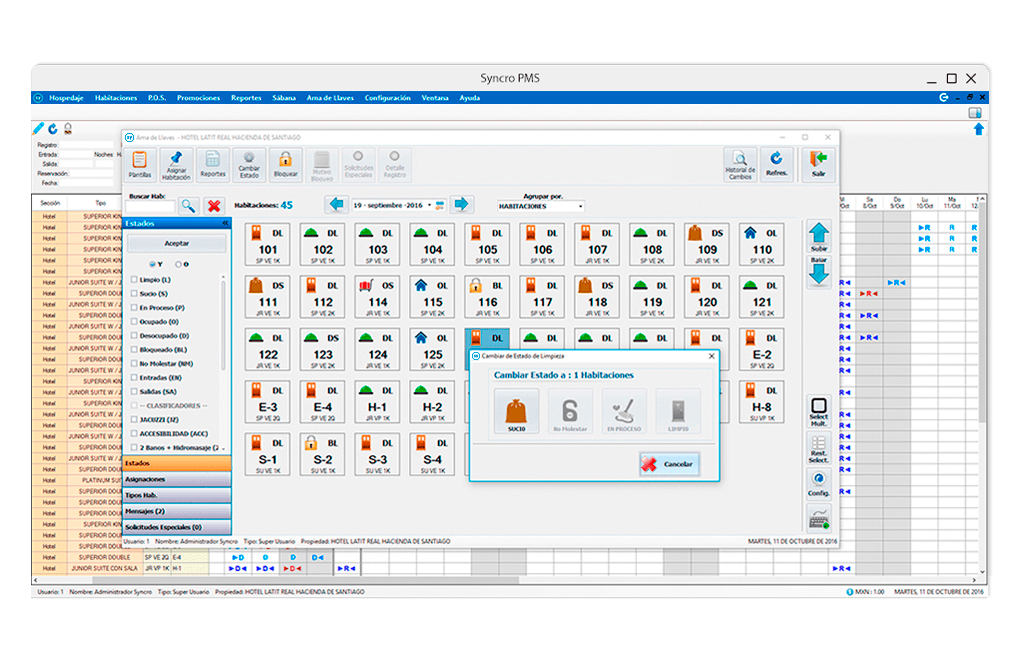Image resolution: width=1018 pixels, height=666 pixels.
Task: Select the Y radio button
Action: pyautogui.click(x=152, y=264)
